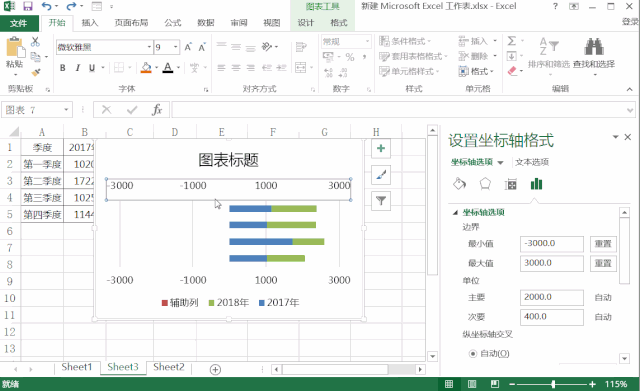The image size is (640, 391).
Task: Open the font size dropdown
Action: pyautogui.click(x=176, y=47)
